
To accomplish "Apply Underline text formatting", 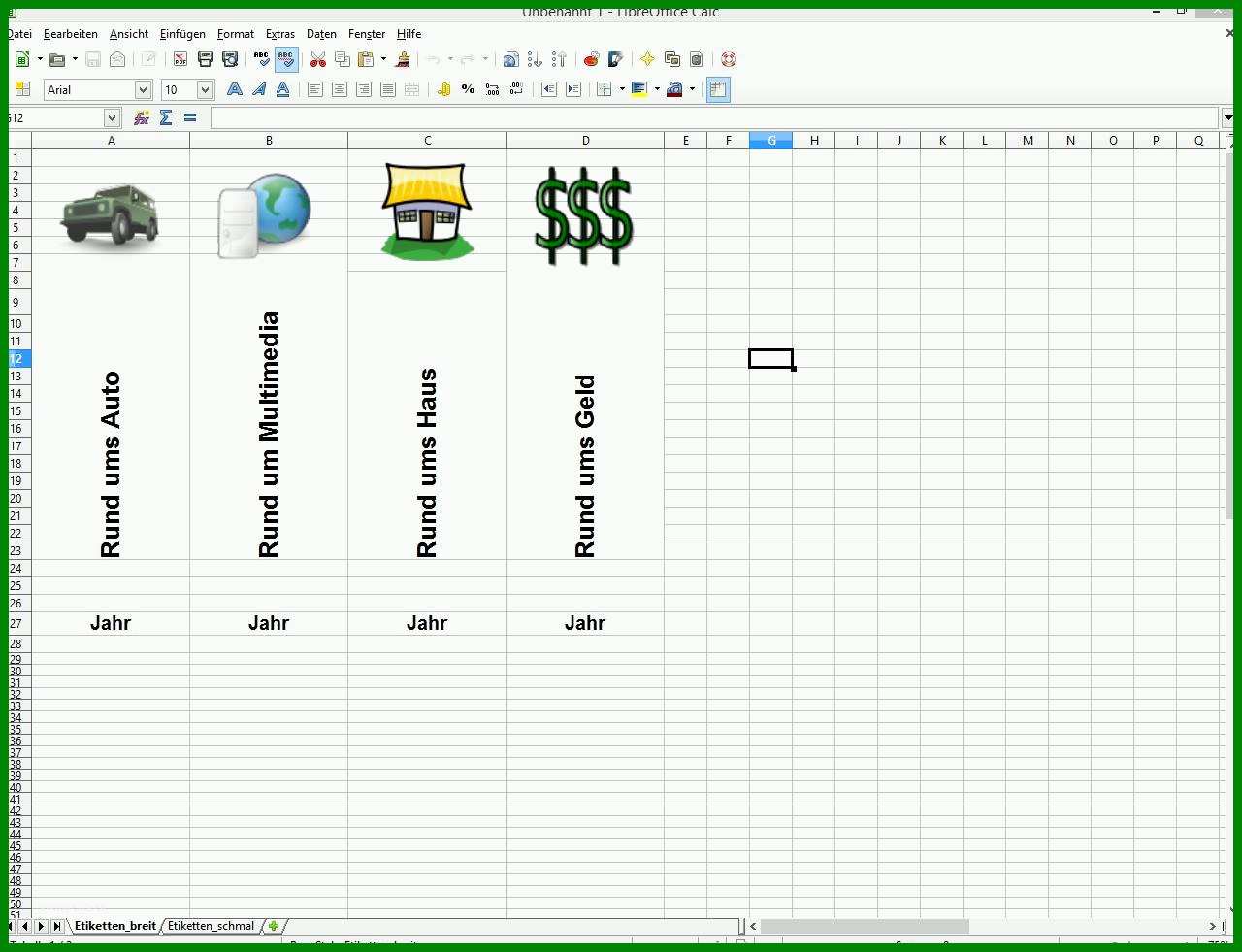I will 282,89.
